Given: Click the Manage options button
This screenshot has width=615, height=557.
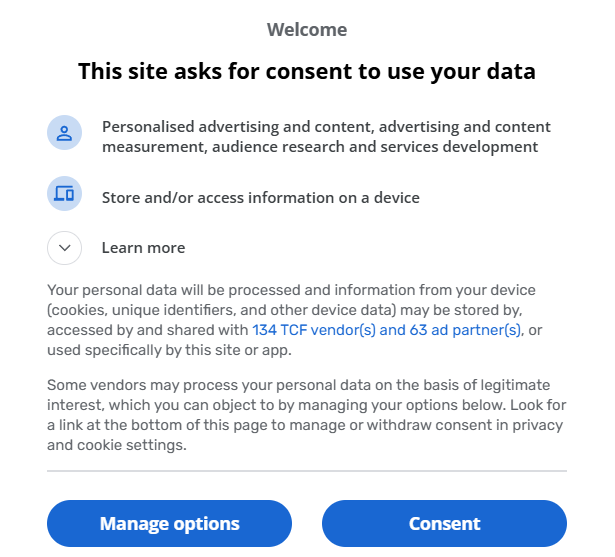Looking at the screenshot, I should [x=169, y=523].
